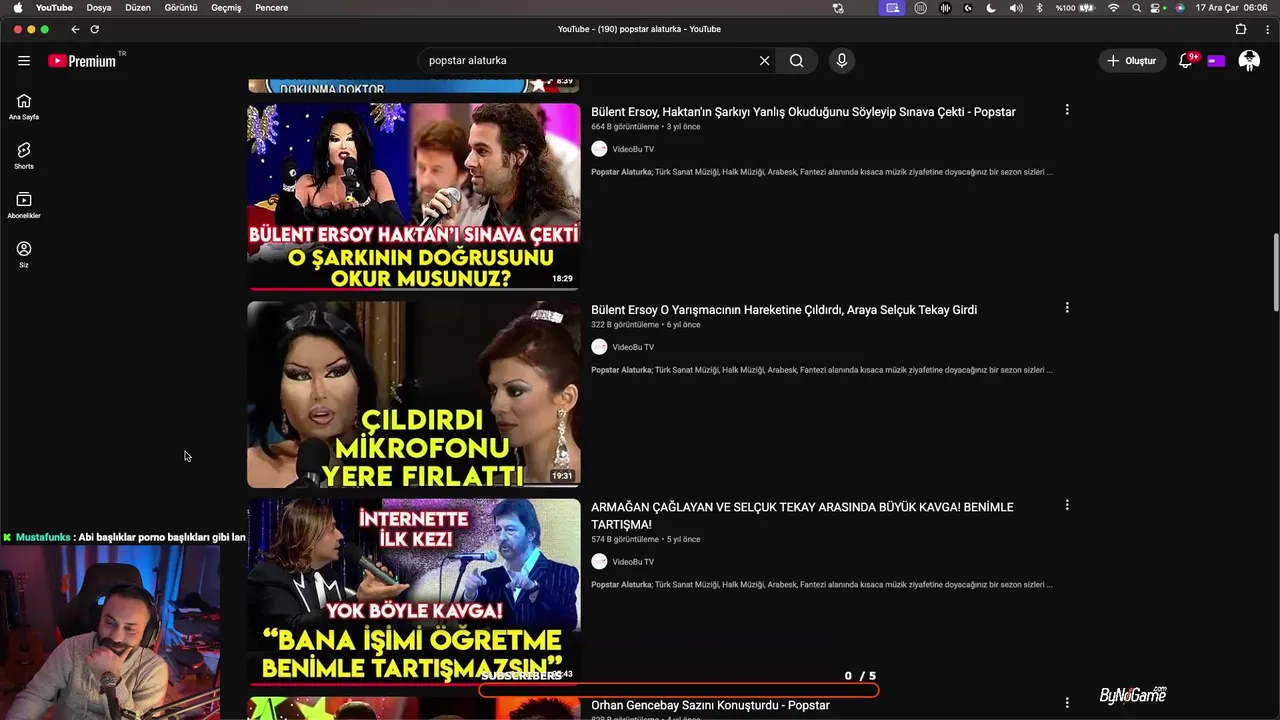Click the magnifier search button
This screenshot has height=720, width=1280.
797,61
